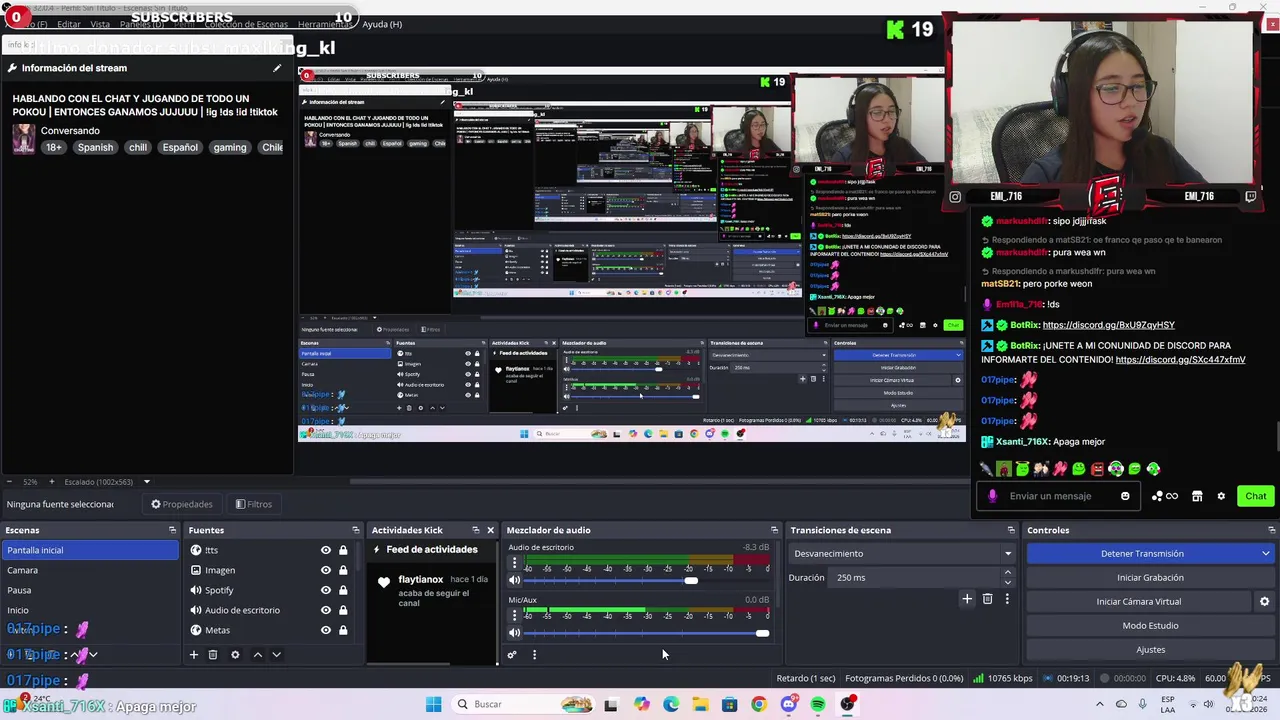Open Audio de escritorio channel options dots

[515, 562]
